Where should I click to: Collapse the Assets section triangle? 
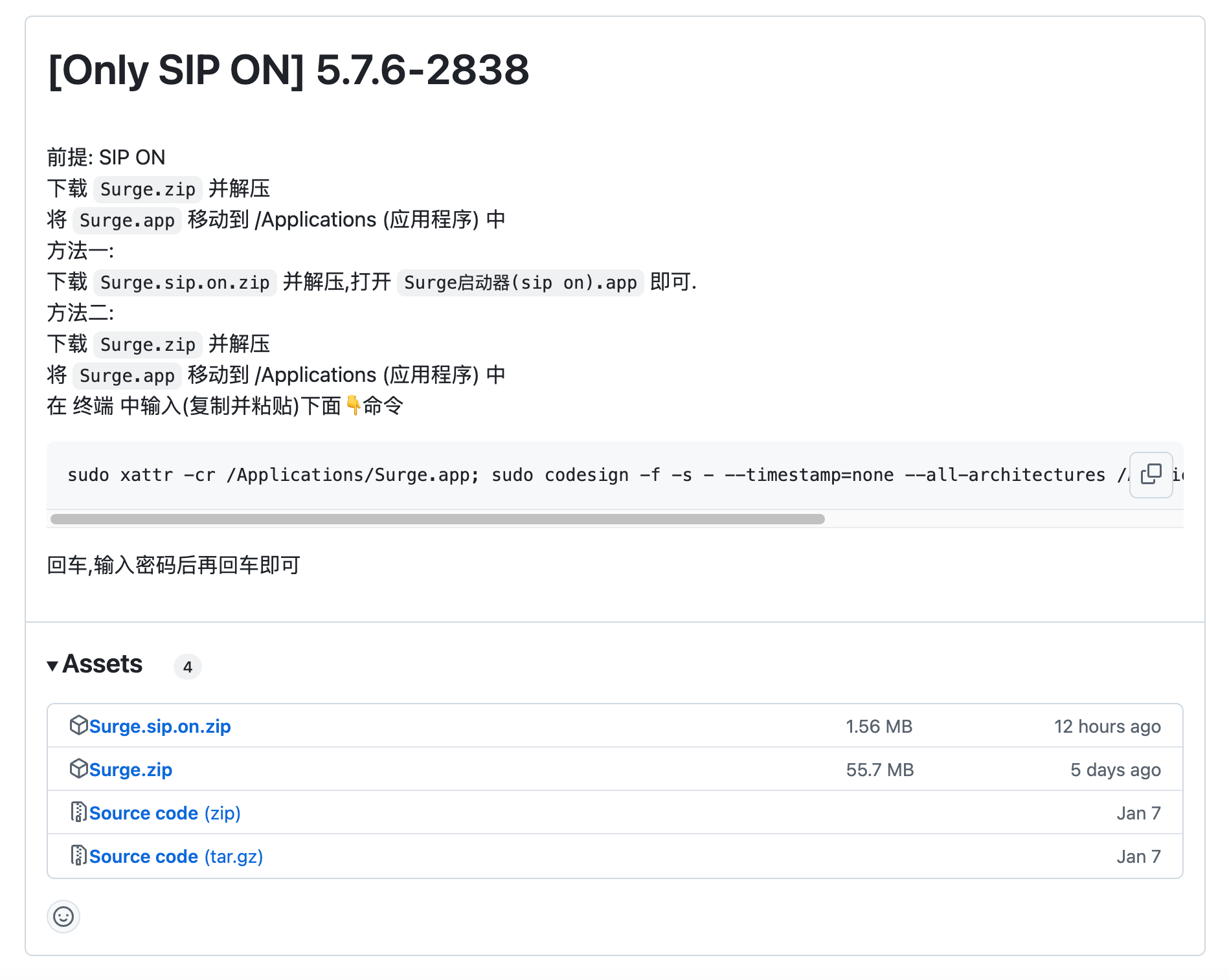52,665
